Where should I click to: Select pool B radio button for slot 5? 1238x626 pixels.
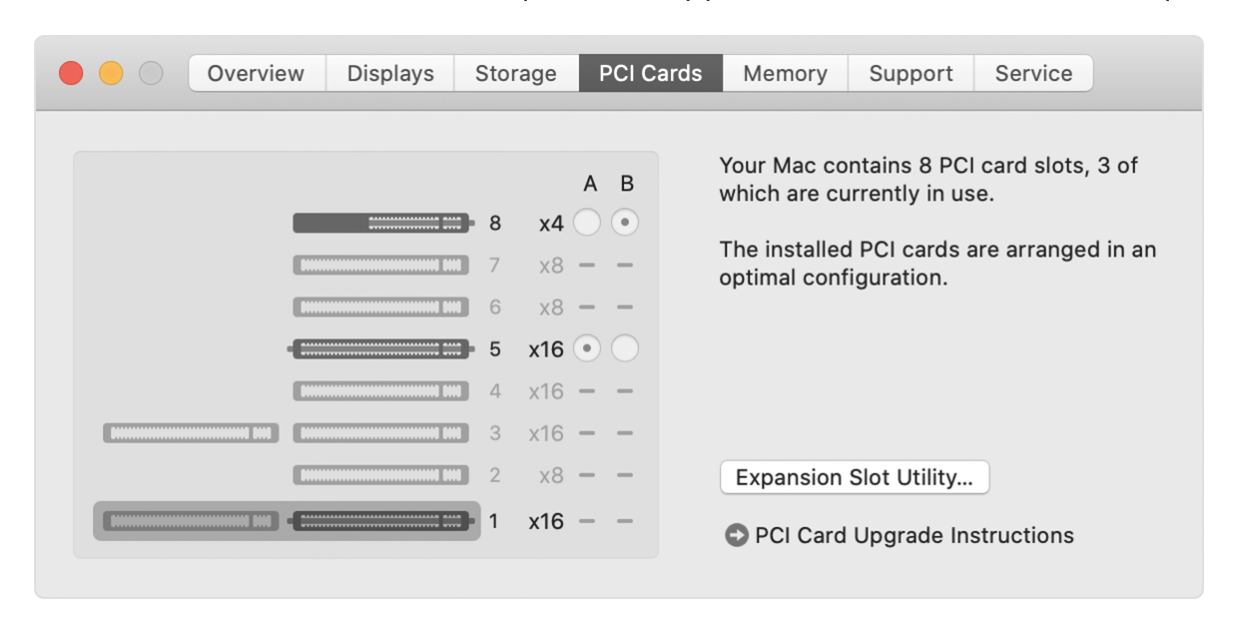(x=625, y=349)
